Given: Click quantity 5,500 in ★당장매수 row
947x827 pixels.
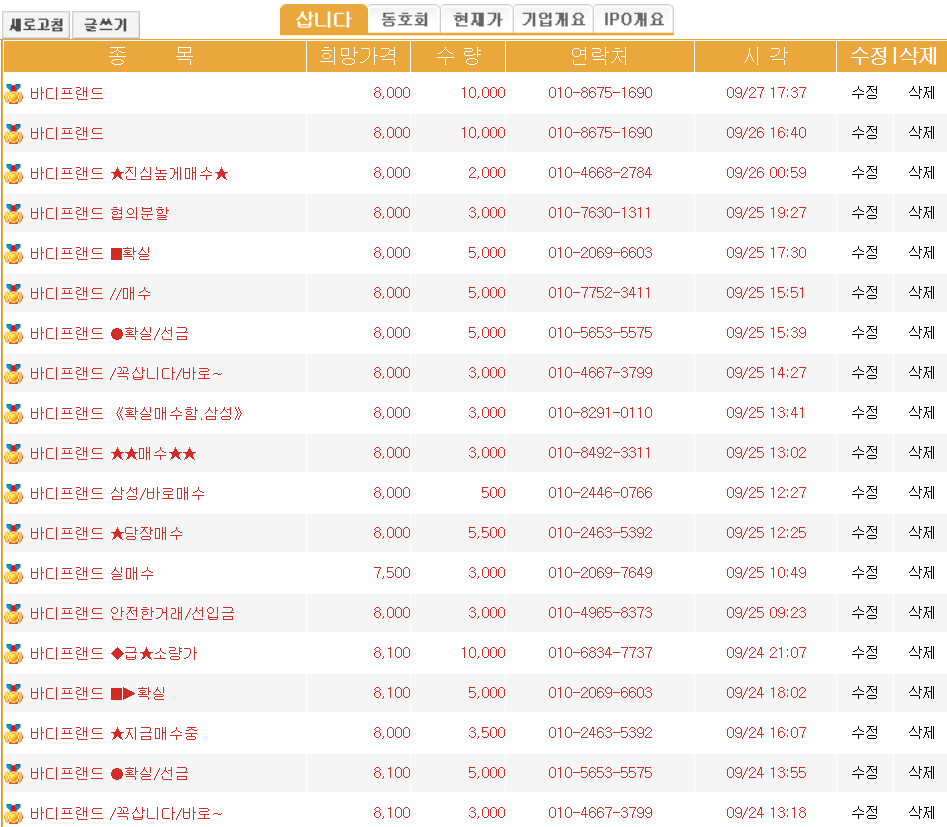Looking at the screenshot, I should point(486,533).
